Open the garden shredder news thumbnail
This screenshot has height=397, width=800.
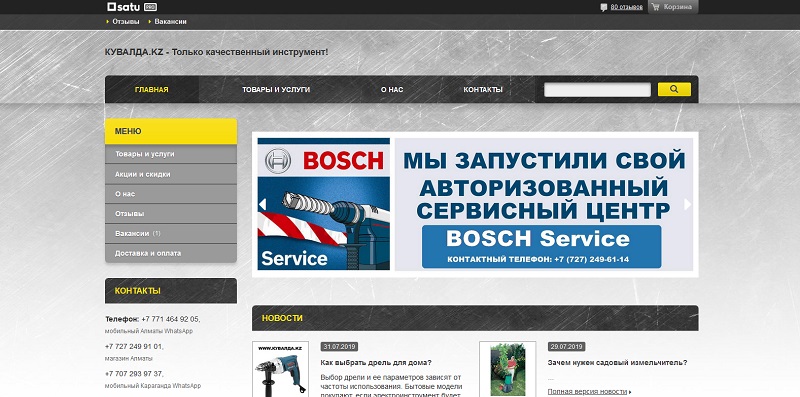point(507,369)
